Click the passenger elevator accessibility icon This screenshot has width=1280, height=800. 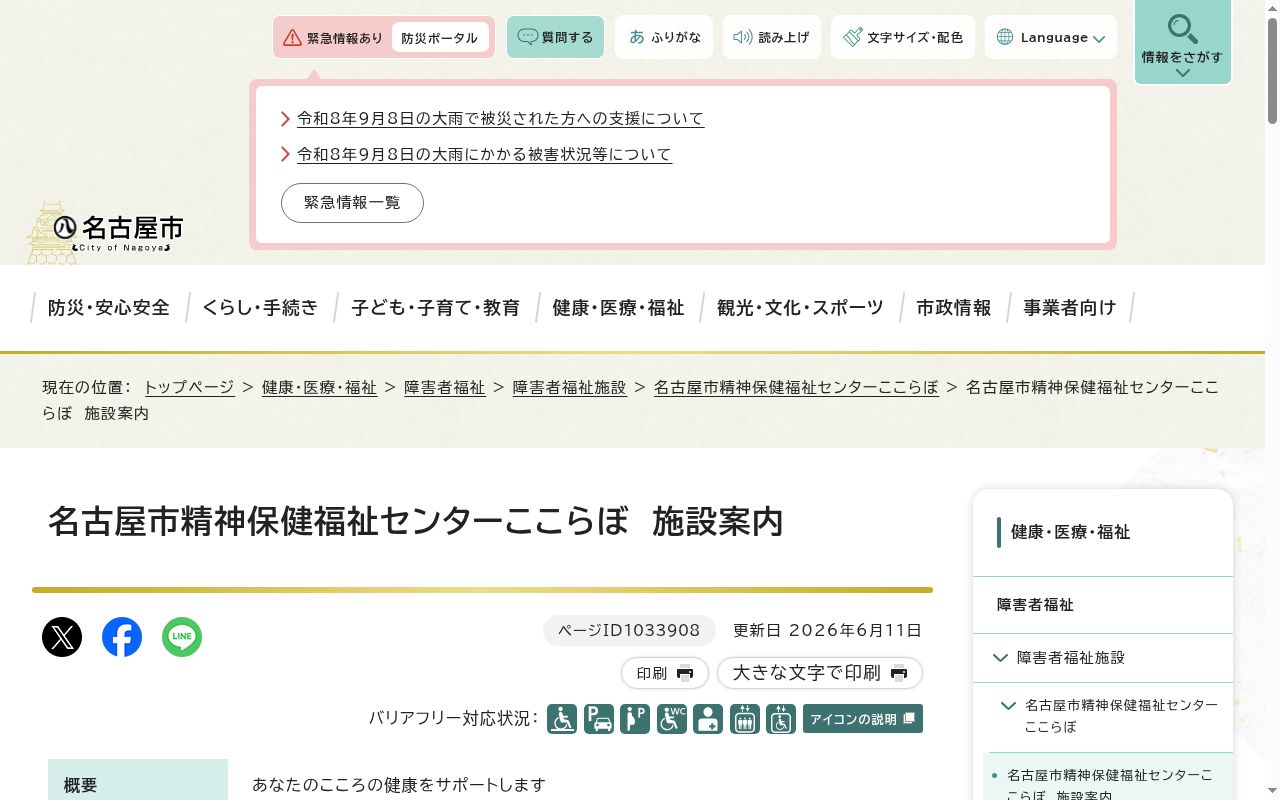click(745, 719)
